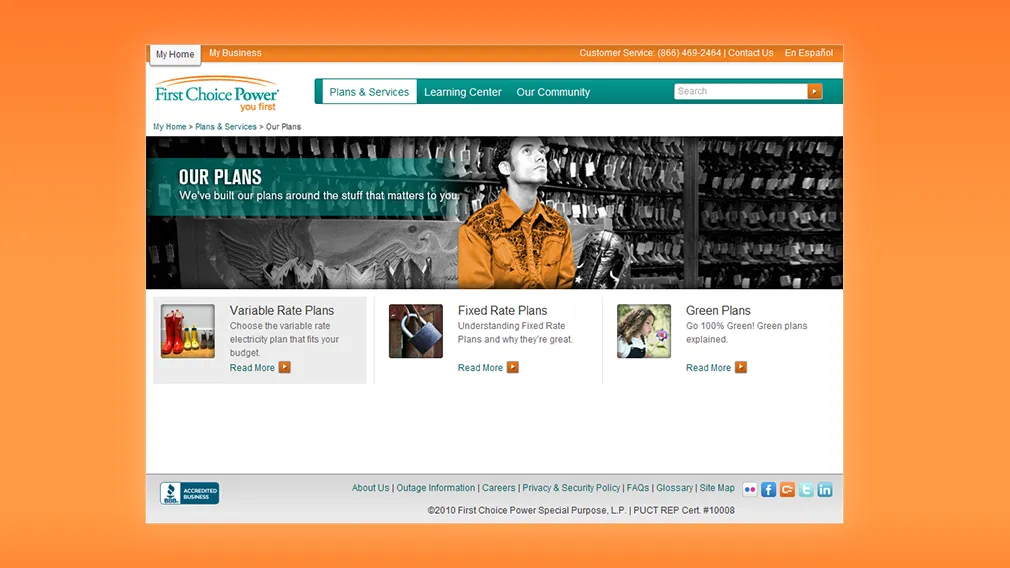Open the Flickr social icon
This screenshot has width=1010, height=568.
pos(749,489)
